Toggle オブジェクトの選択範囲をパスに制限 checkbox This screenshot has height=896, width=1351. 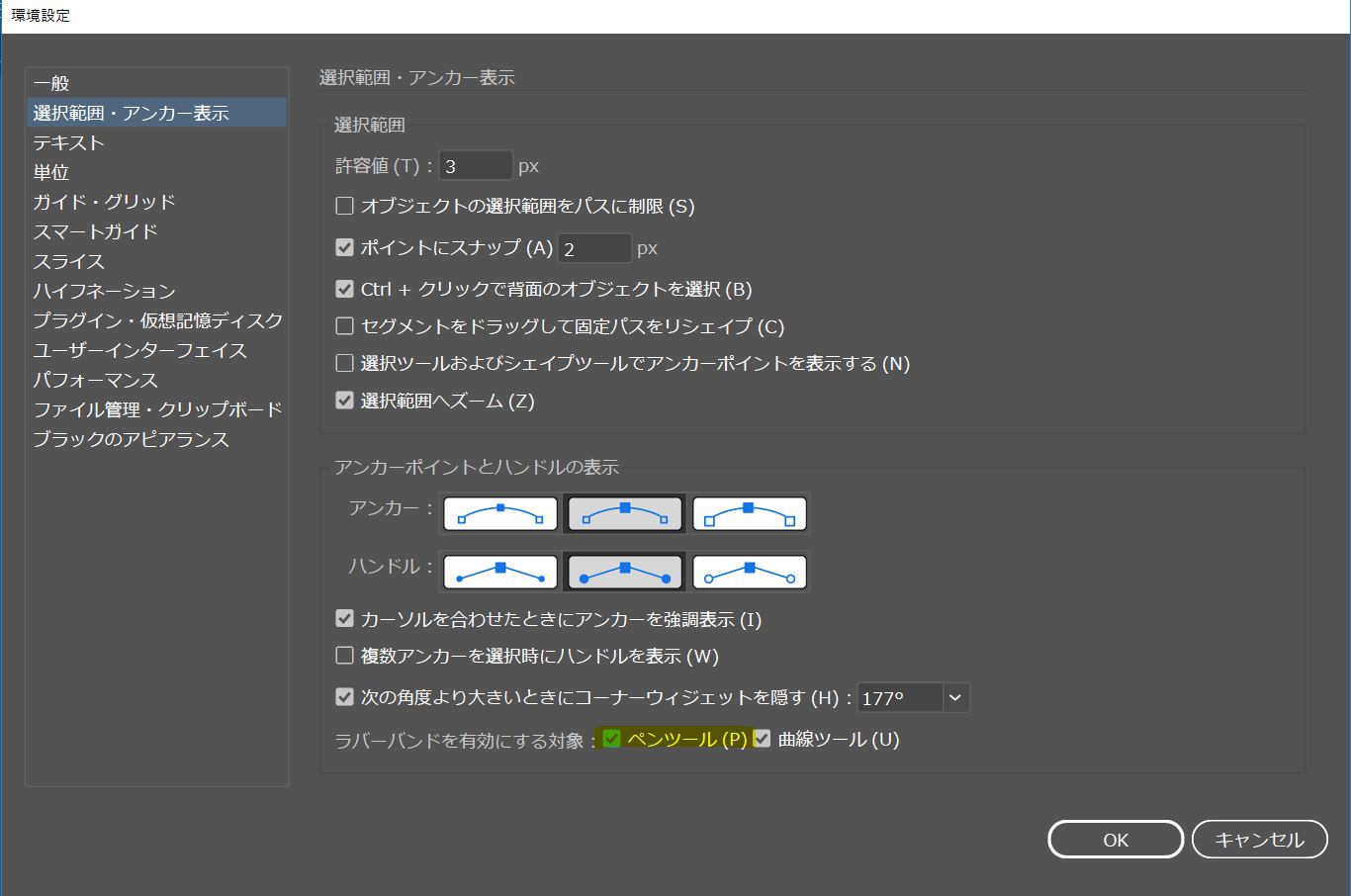pyautogui.click(x=344, y=206)
